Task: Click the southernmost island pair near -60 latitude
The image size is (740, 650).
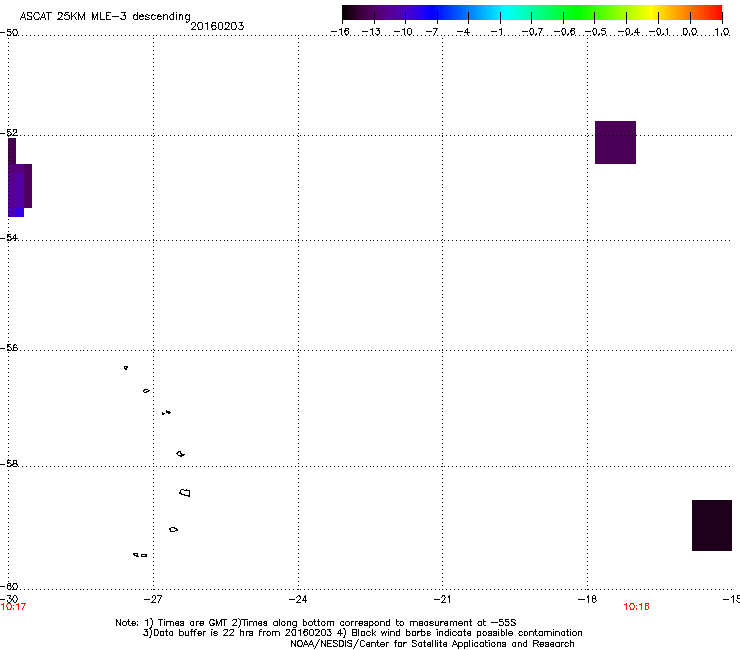Action: tap(140, 555)
